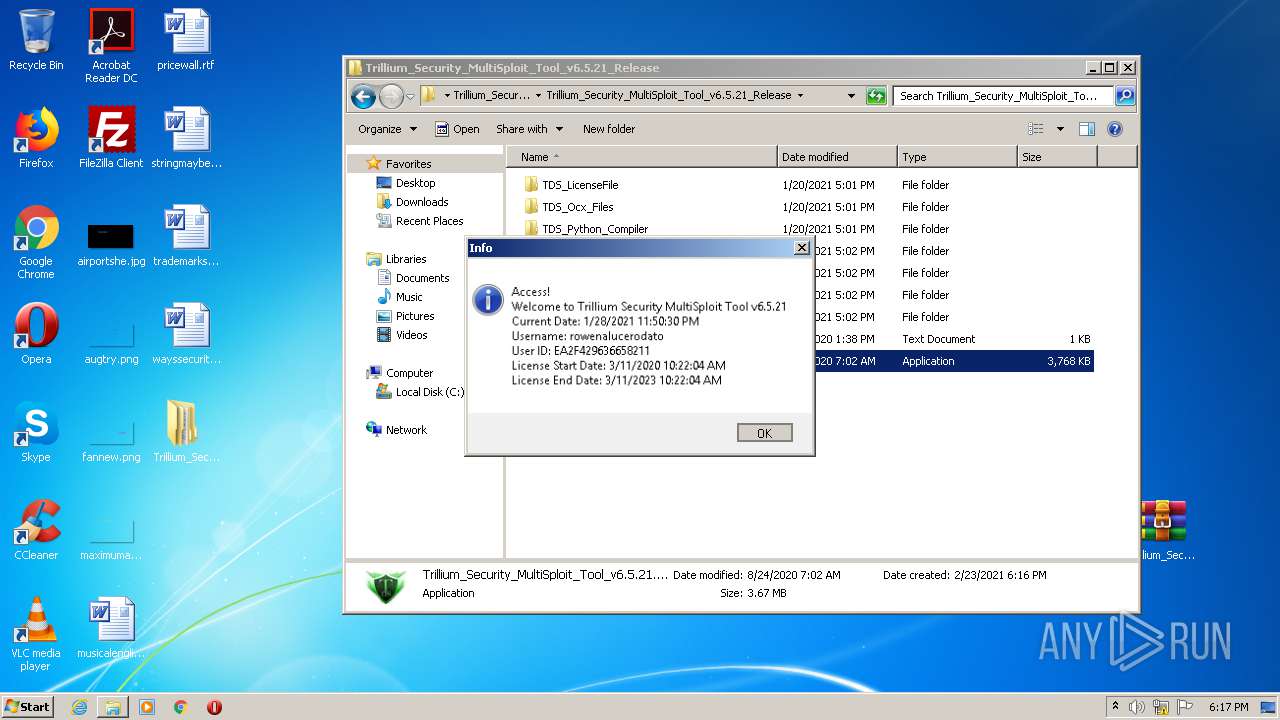Sort by Type column header

click(x=956, y=157)
